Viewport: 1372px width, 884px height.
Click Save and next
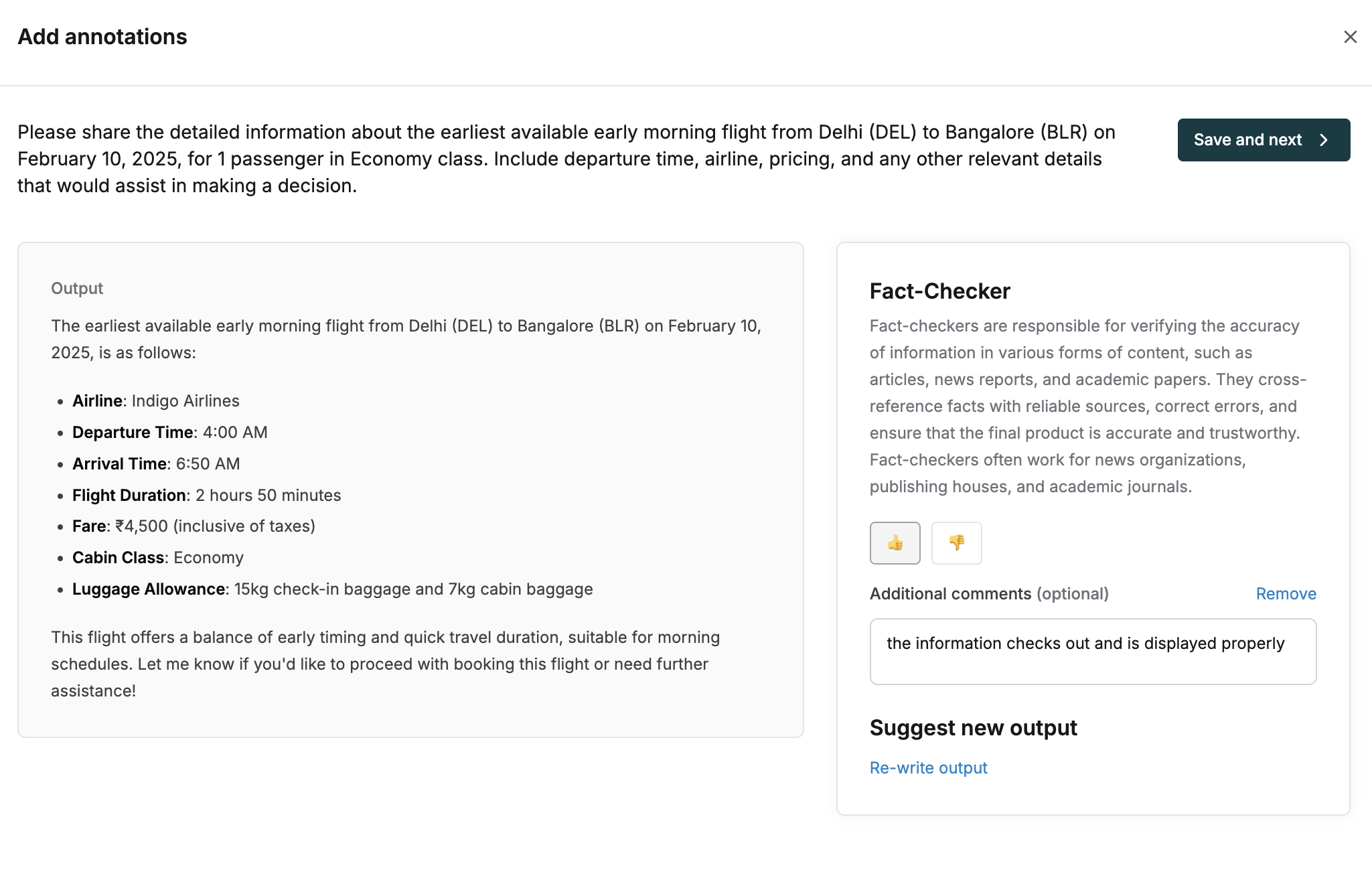(x=1264, y=140)
